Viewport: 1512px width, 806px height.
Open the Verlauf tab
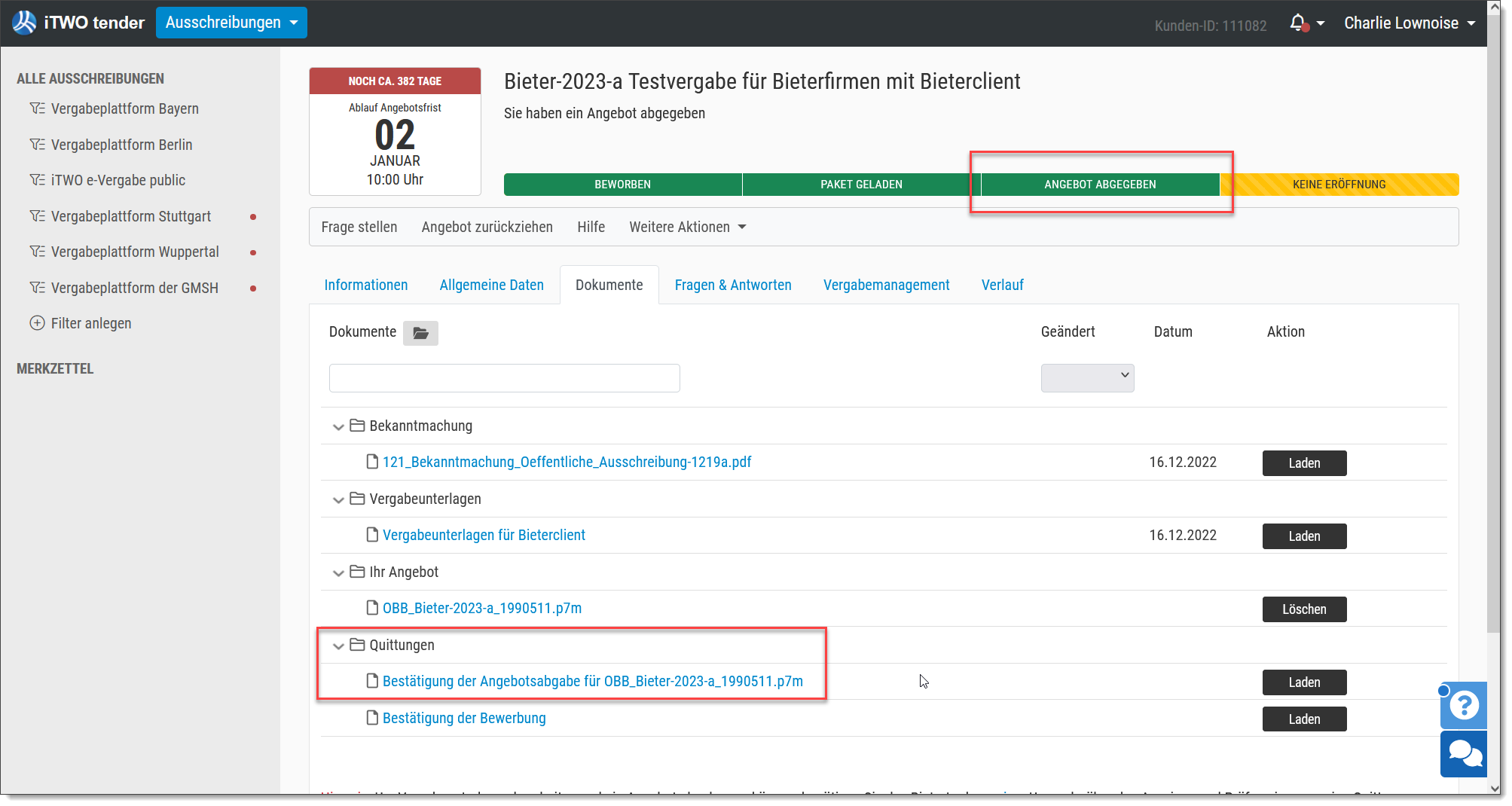1002,285
